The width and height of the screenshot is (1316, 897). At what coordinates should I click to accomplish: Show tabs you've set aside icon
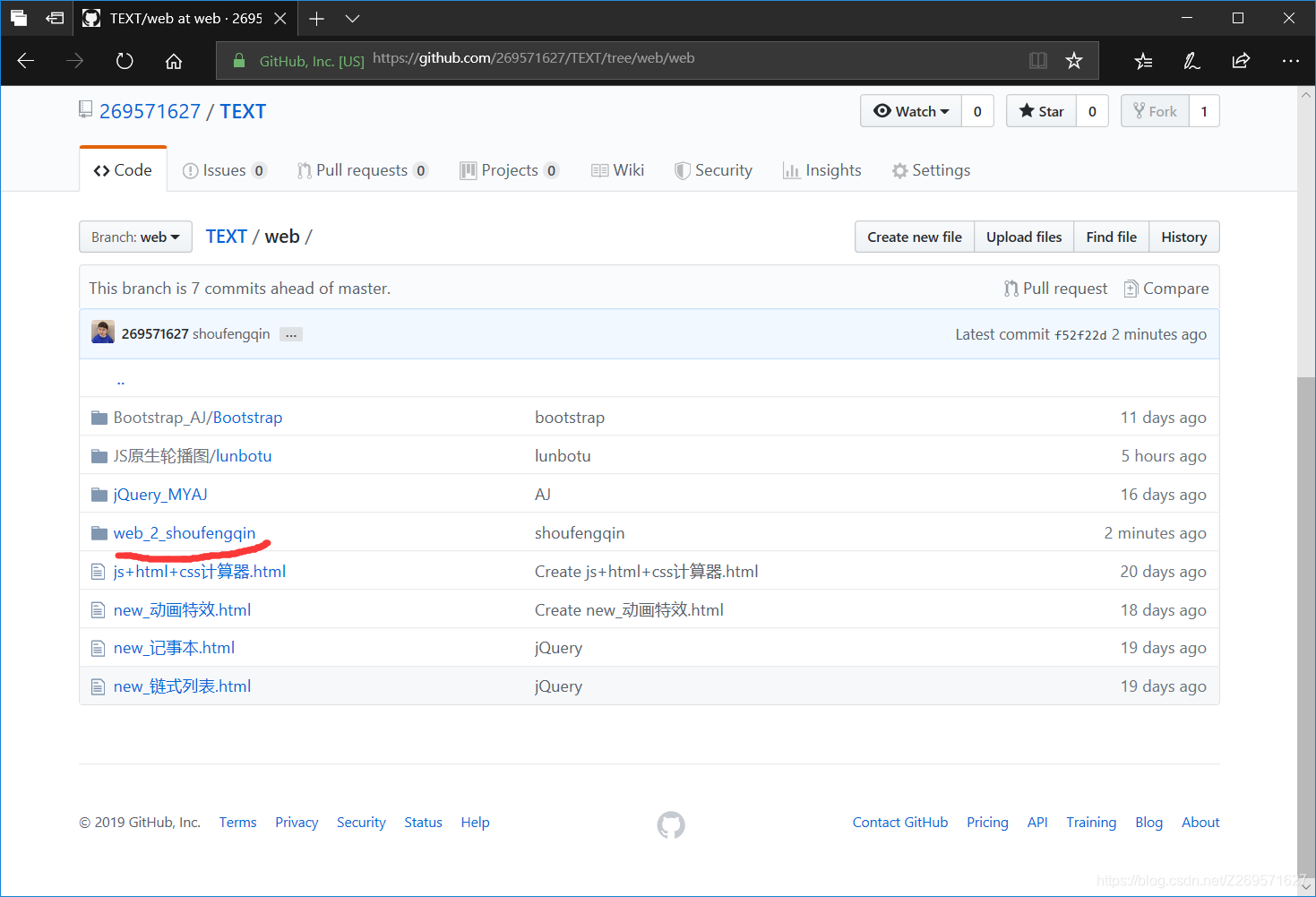pyautogui.click(x=19, y=18)
